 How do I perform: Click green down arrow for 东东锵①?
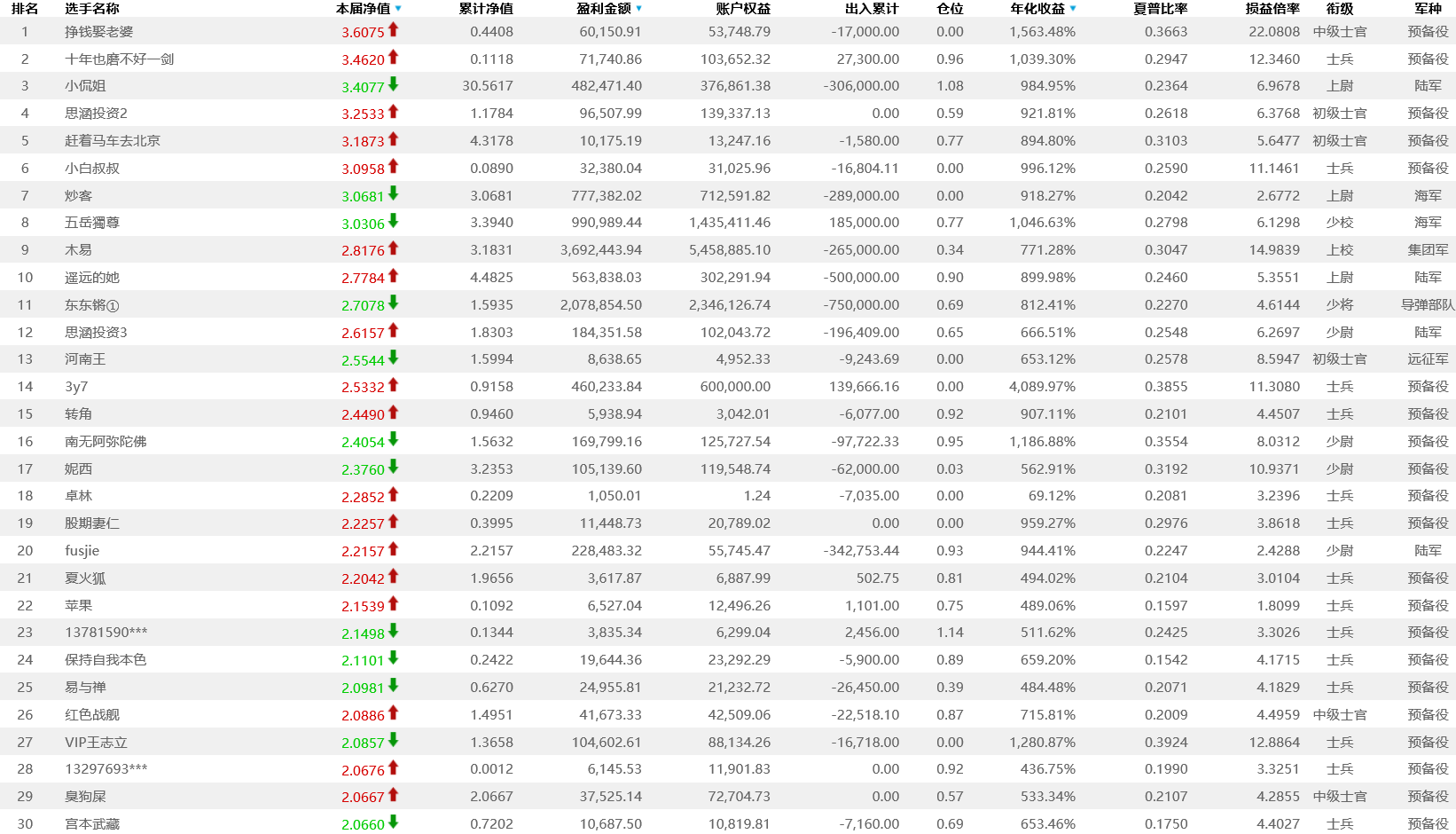tap(393, 303)
